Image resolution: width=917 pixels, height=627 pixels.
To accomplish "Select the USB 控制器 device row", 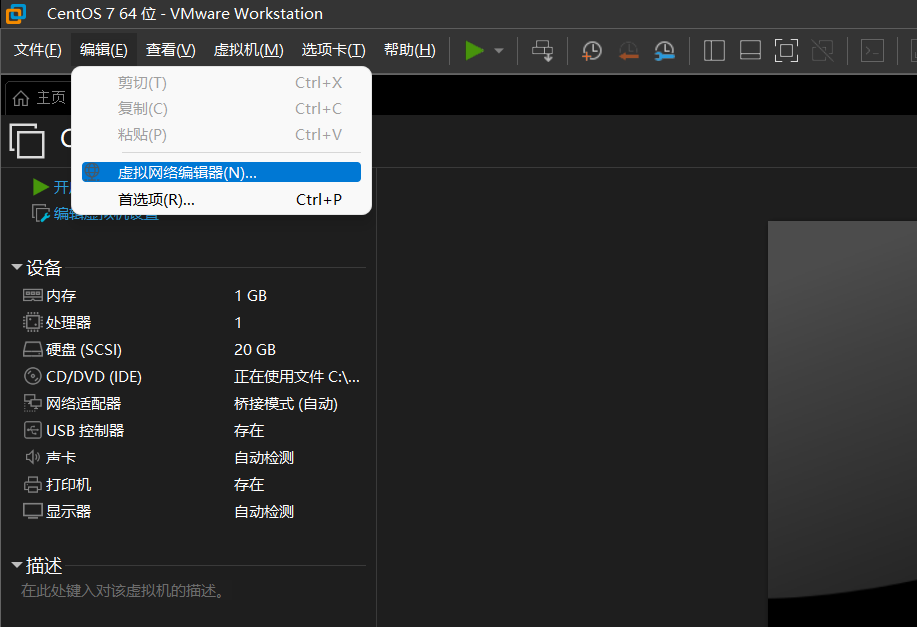I will (192, 430).
